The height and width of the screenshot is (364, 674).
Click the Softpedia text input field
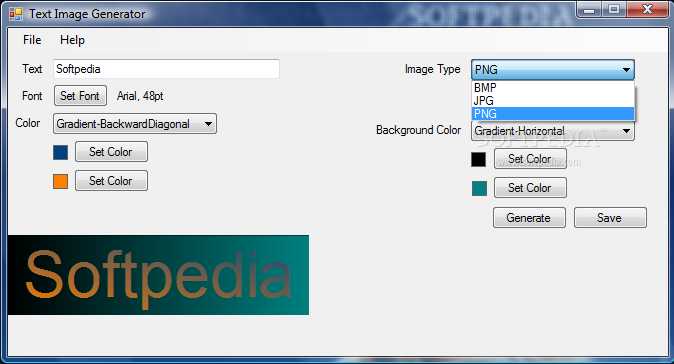pyautogui.click(x=166, y=69)
